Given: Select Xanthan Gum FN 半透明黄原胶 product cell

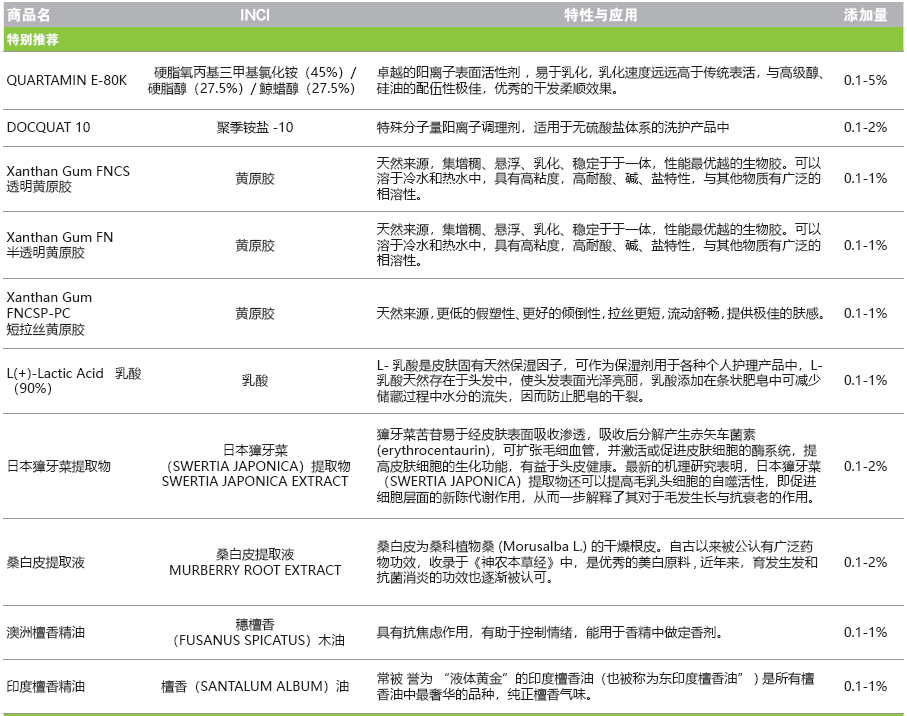Looking at the screenshot, I should [x=60, y=245].
